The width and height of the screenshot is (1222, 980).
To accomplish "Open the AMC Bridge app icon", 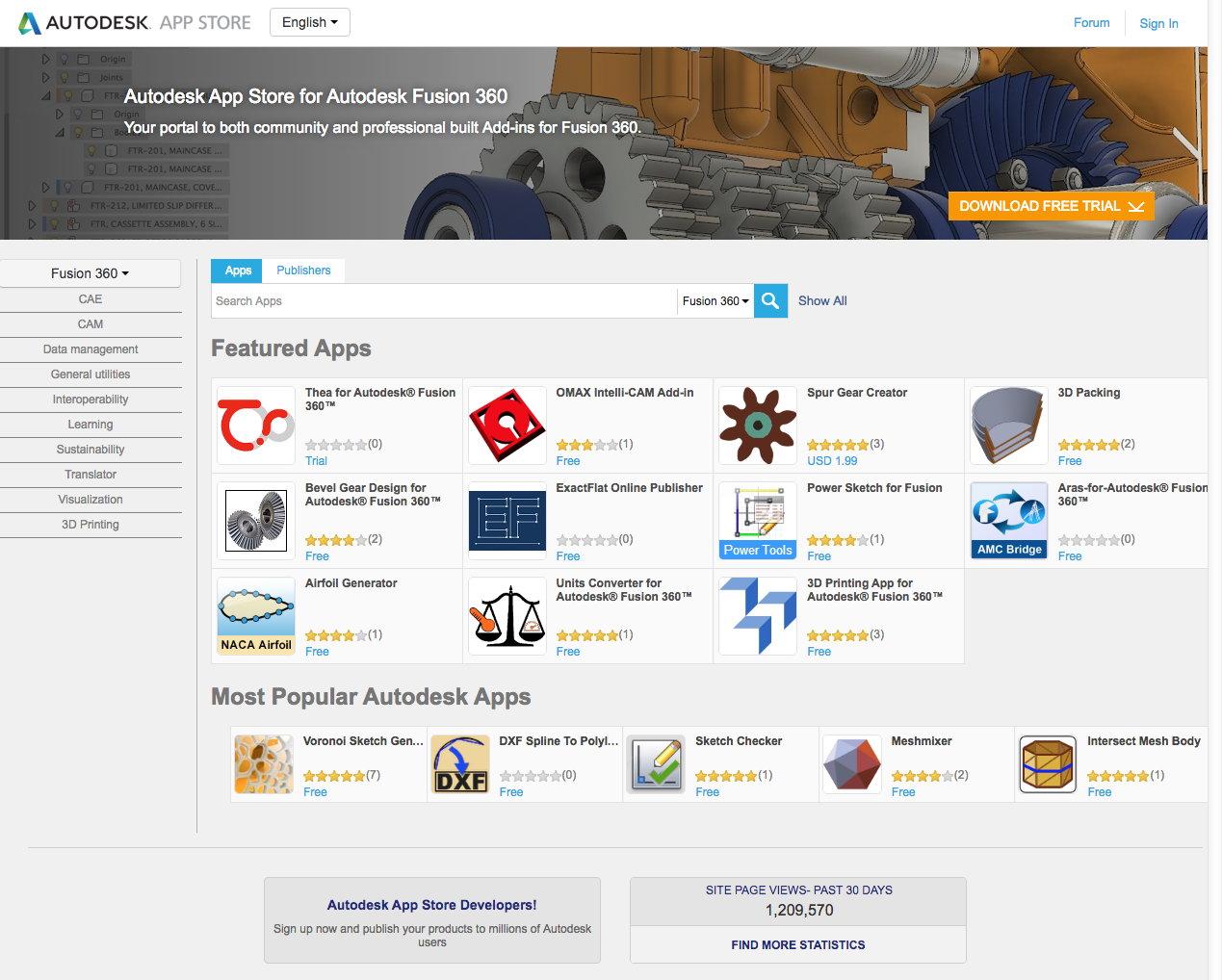I will coord(1009,521).
